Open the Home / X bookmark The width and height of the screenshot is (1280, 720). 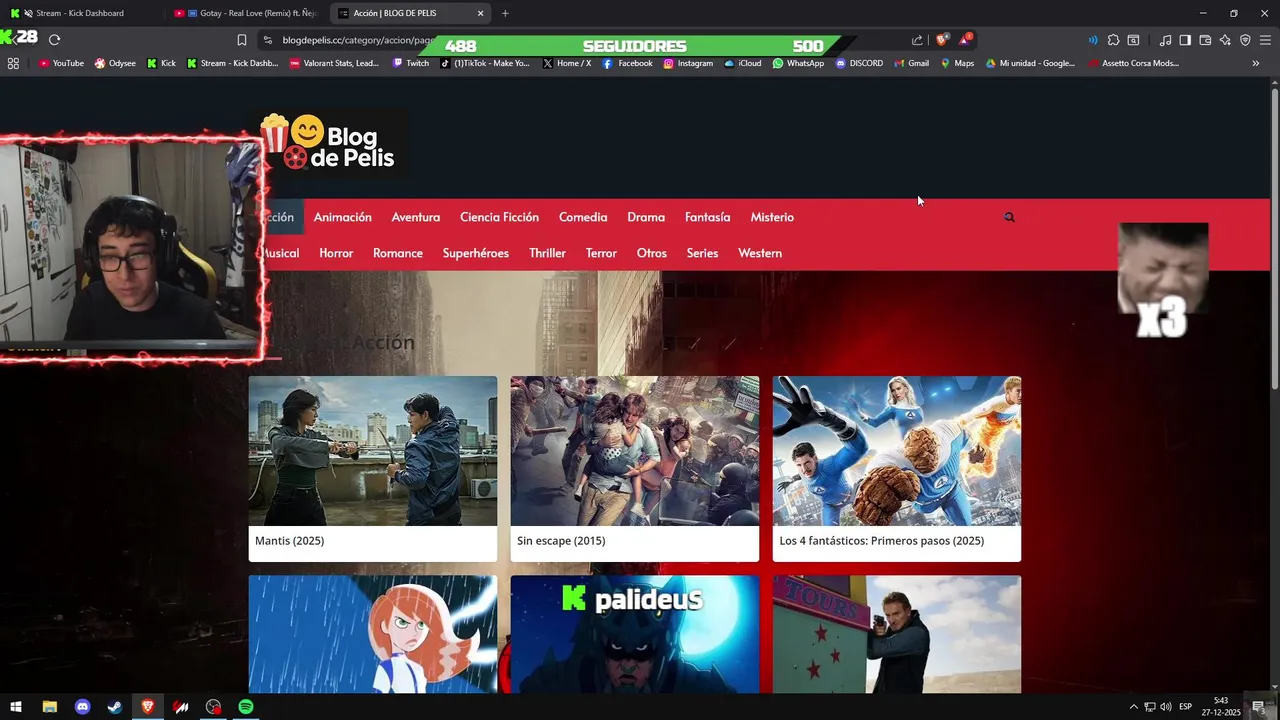pos(567,63)
